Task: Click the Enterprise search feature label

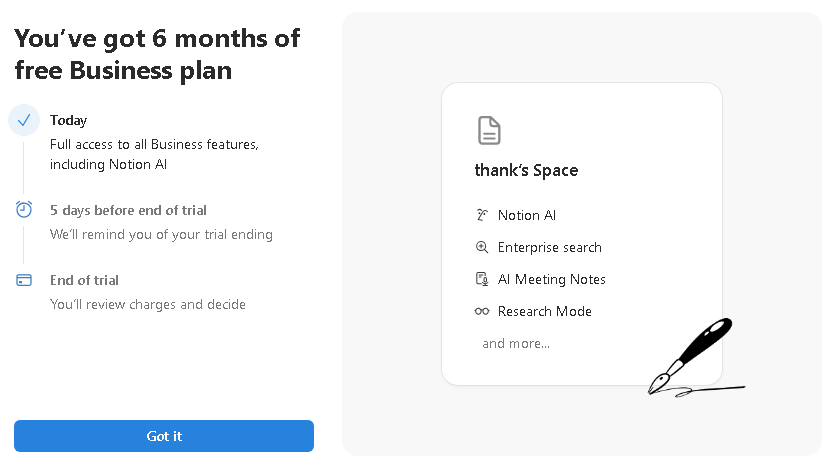Action: click(x=549, y=247)
